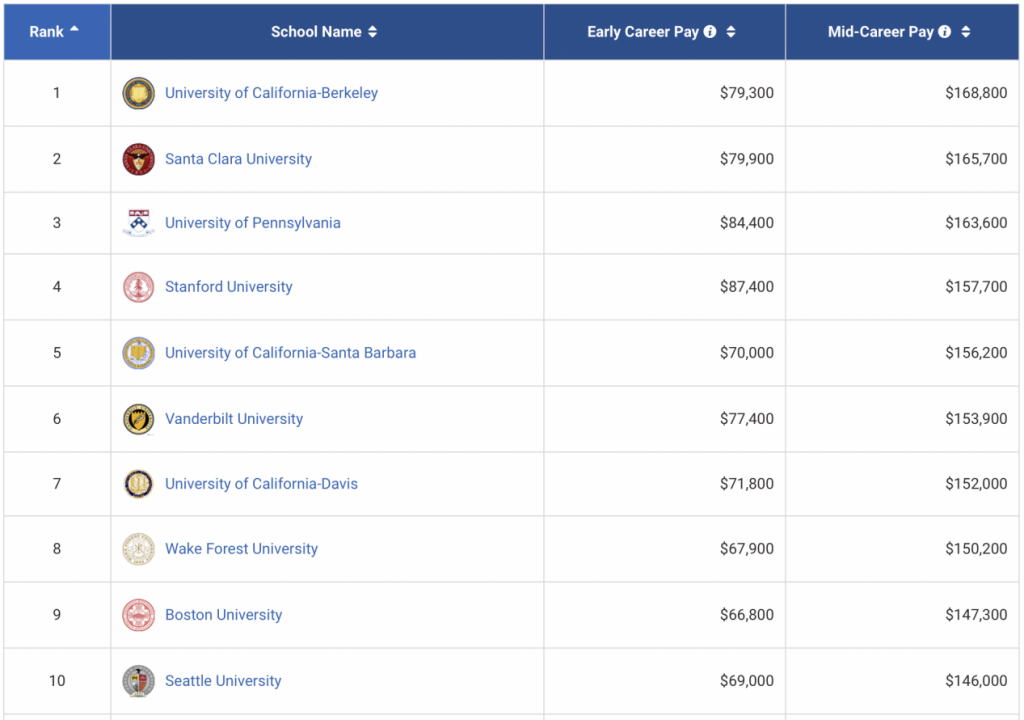Click the UC Berkeley seal logo
Screen dimensions: 1024x720
click(x=138, y=93)
